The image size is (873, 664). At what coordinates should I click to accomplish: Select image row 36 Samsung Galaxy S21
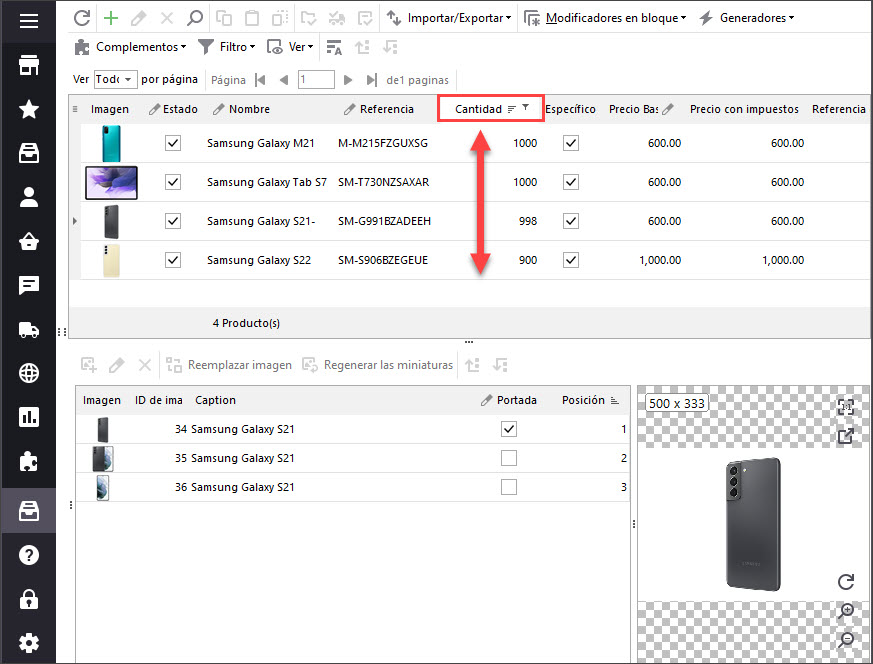tap(352, 487)
